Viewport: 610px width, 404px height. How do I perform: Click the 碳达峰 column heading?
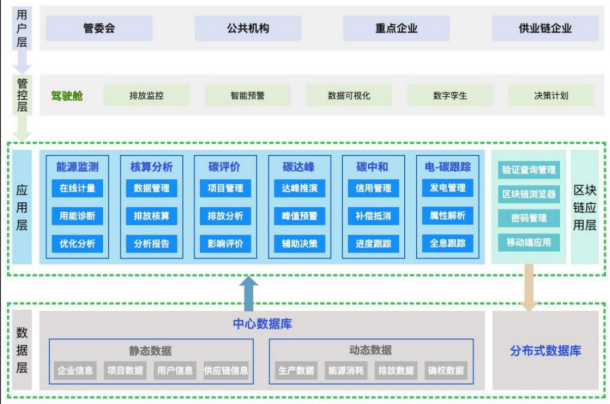click(298, 167)
